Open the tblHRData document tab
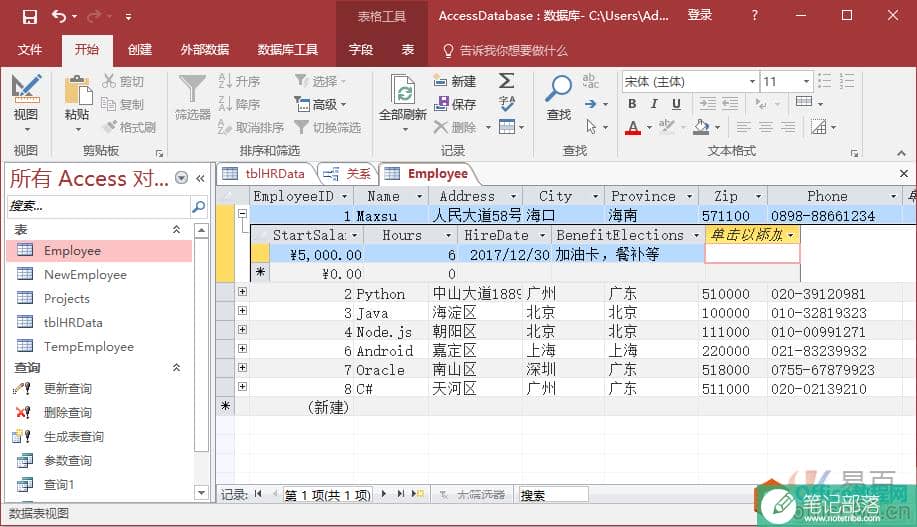 pos(266,174)
